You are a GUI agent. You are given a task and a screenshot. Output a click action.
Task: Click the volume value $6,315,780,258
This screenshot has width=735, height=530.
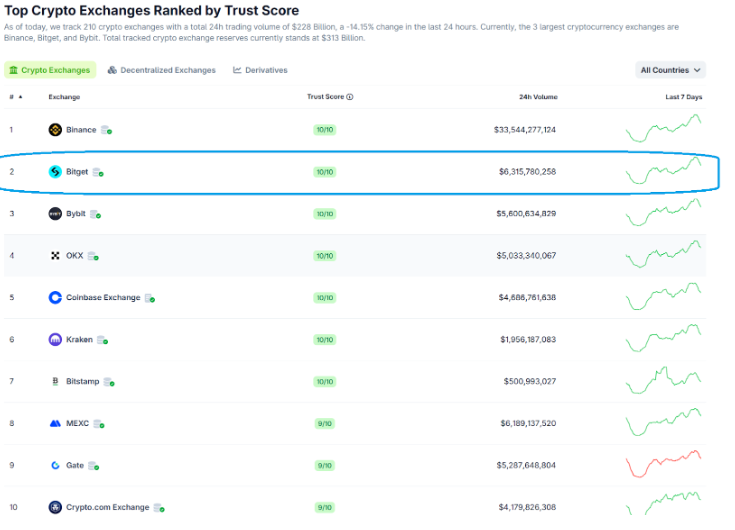pyautogui.click(x=527, y=172)
